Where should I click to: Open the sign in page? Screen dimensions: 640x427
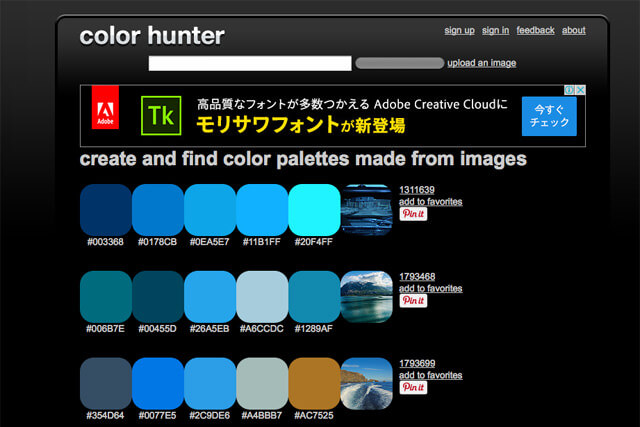click(496, 31)
